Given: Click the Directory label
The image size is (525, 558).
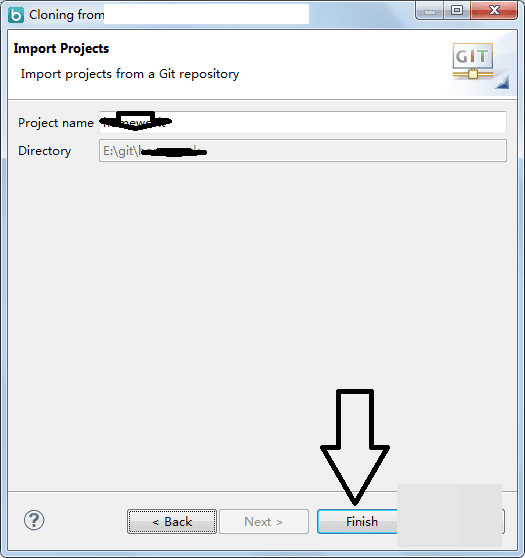Looking at the screenshot, I should (45, 151).
